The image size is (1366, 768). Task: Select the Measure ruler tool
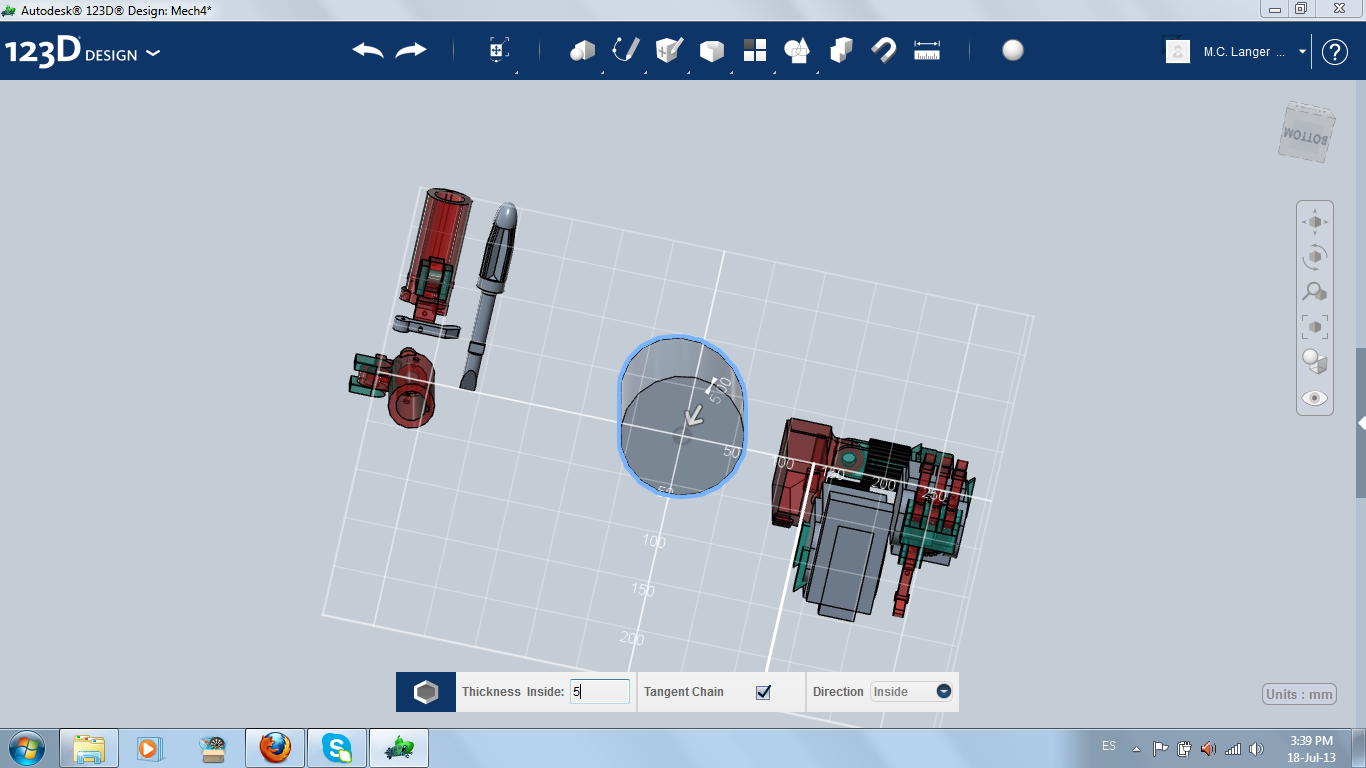point(927,51)
